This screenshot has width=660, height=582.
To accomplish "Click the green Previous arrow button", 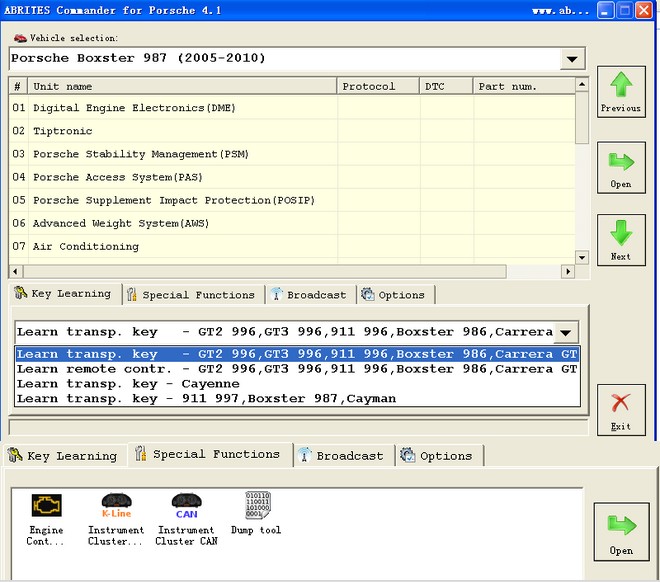I will tap(620, 92).
